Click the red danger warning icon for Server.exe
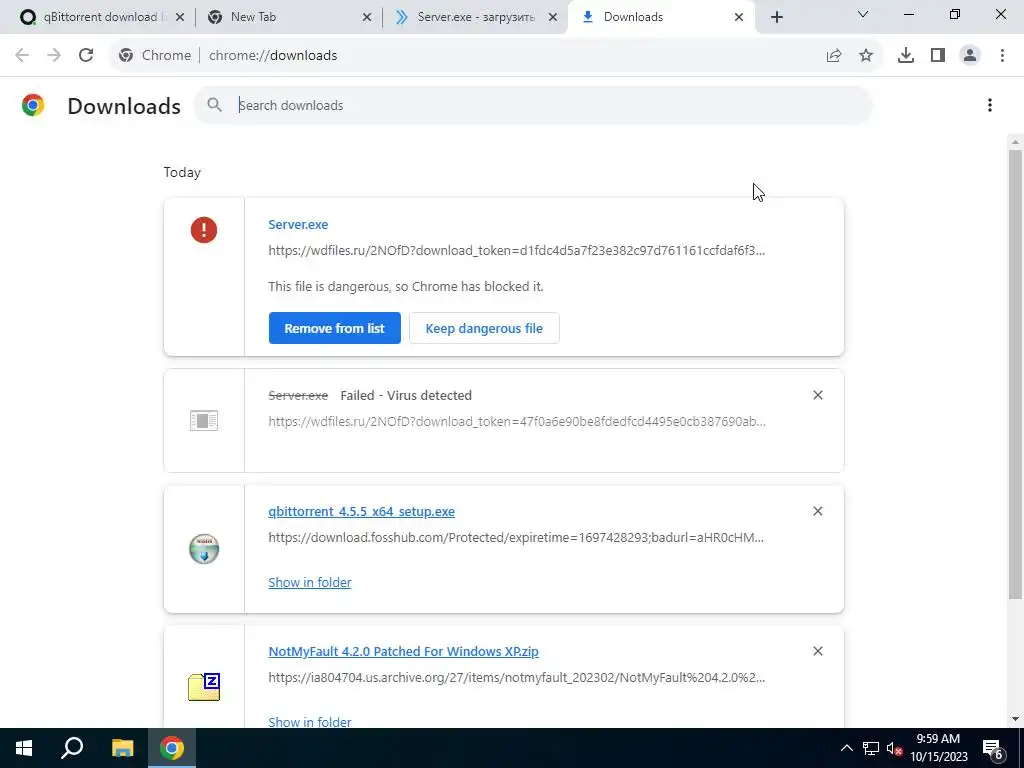The width and height of the screenshot is (1024, 768). tap(204, 230)
